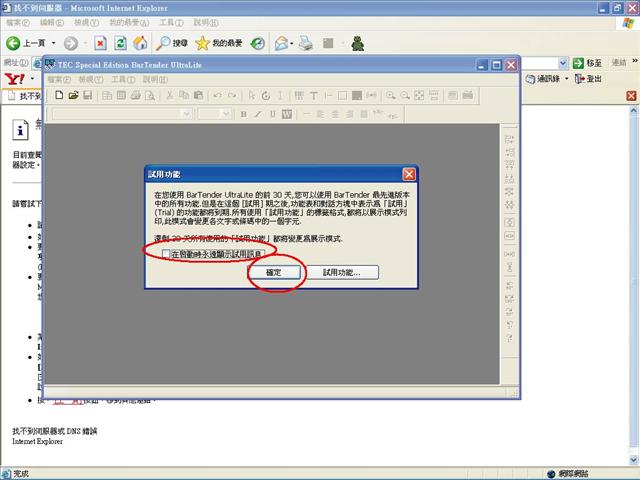Open the font size dropdown in BarTender
The width and height of the screenshot is (640, 480).
tap(226, 114)
